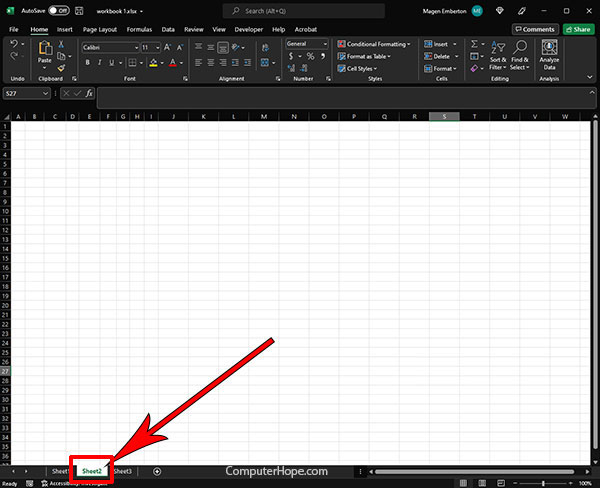This screenshot has width=600, height=488.
Task: Click the Cut scissors icon
Action: 61,44
